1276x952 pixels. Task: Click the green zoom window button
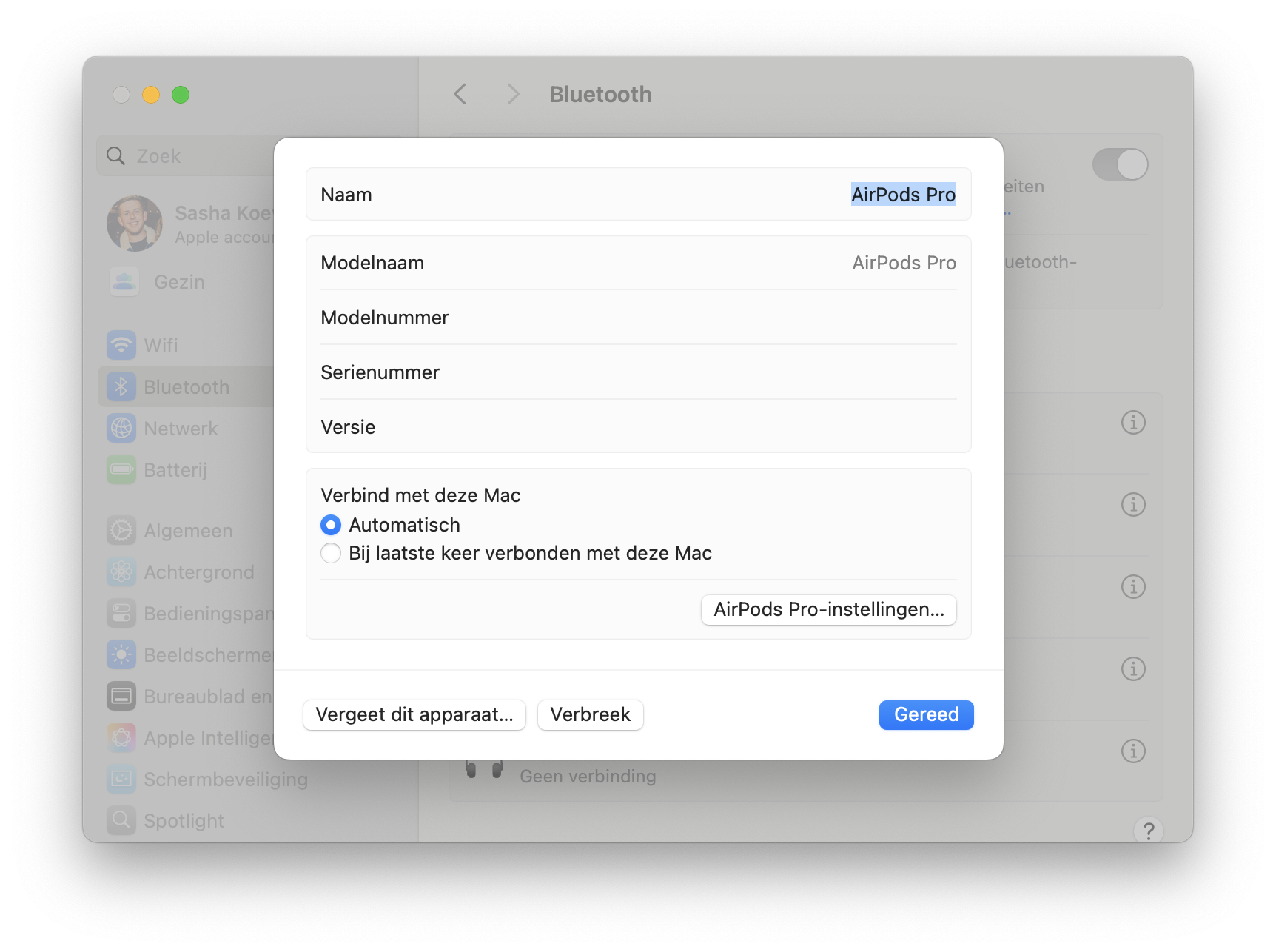181,95
